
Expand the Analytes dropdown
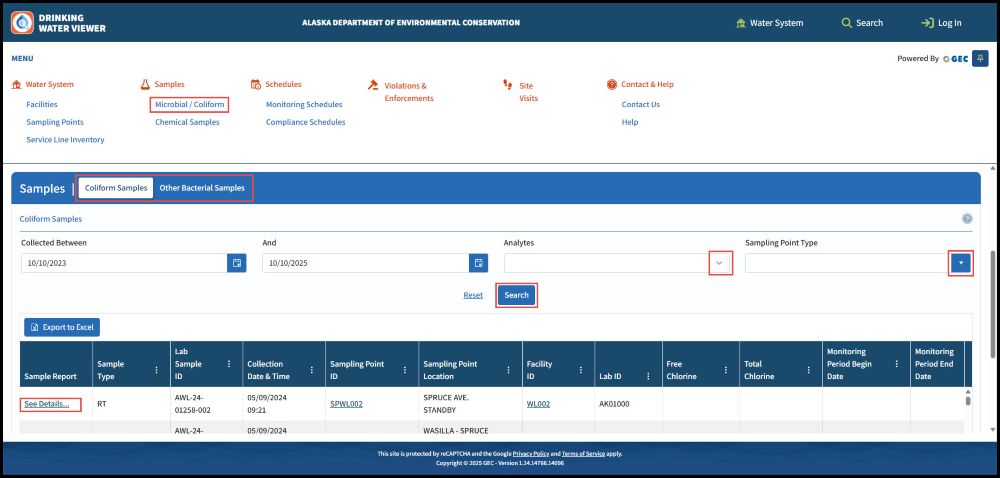pyautogui.click(x=720, y=263)
